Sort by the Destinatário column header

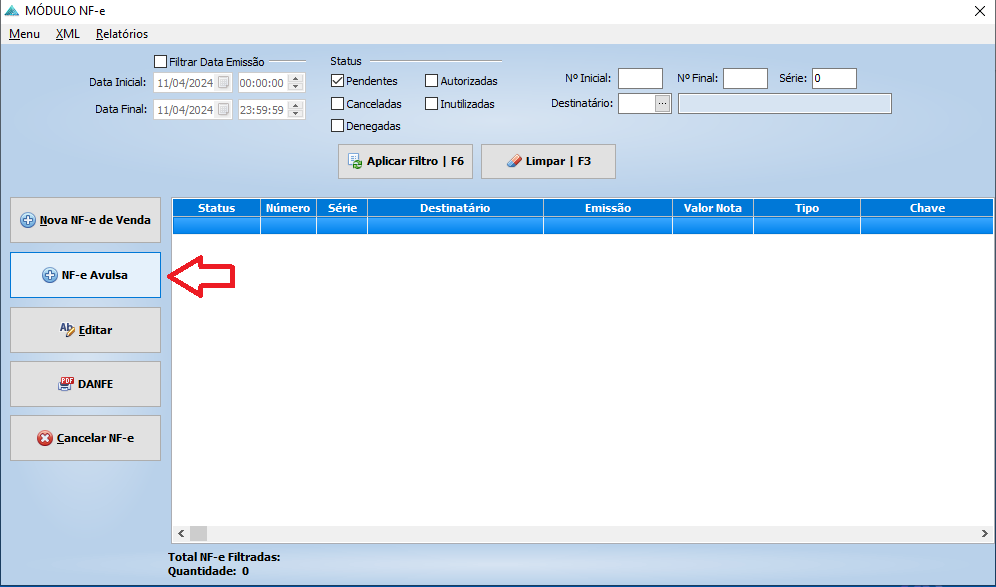[455, 208]
